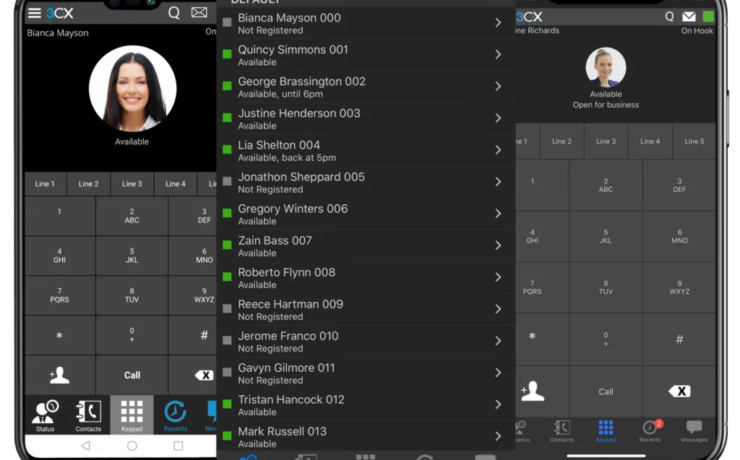
Task: Switch to the Status tab on the left phone
Action: (45, 415)
